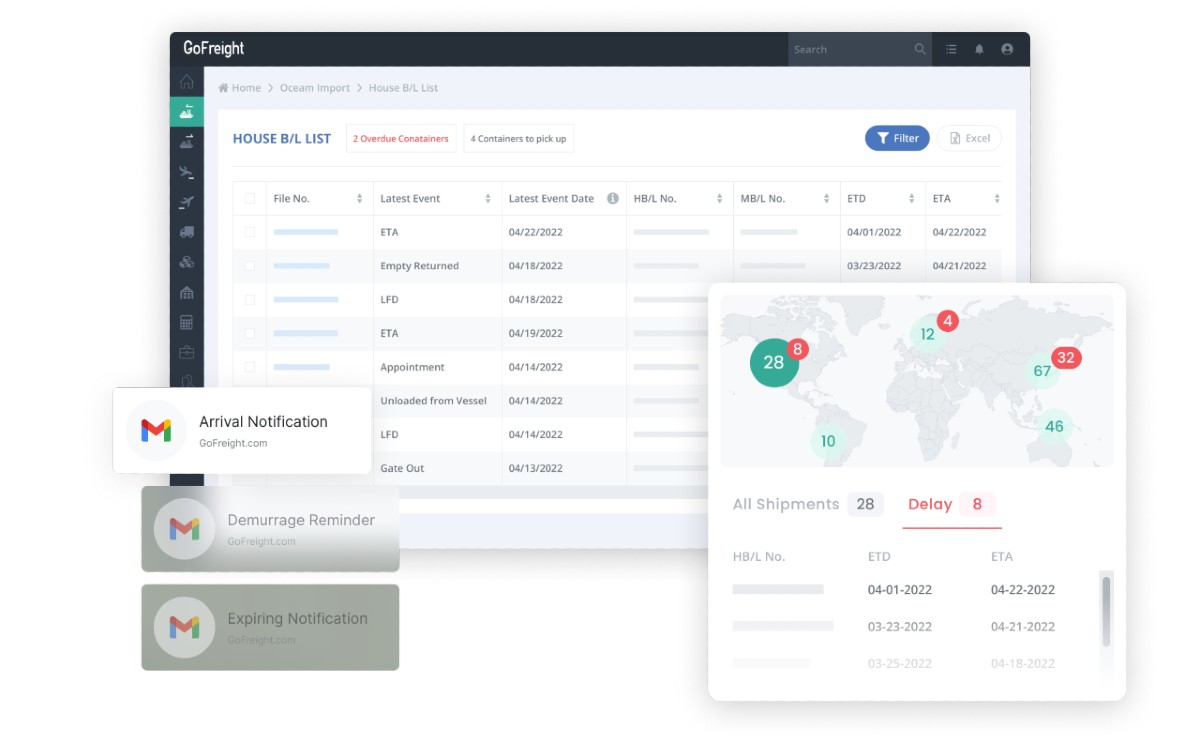The width and height of the screenshot is (1200, 743).
Task: Open the user profile icon
Action: [1007, 49]
